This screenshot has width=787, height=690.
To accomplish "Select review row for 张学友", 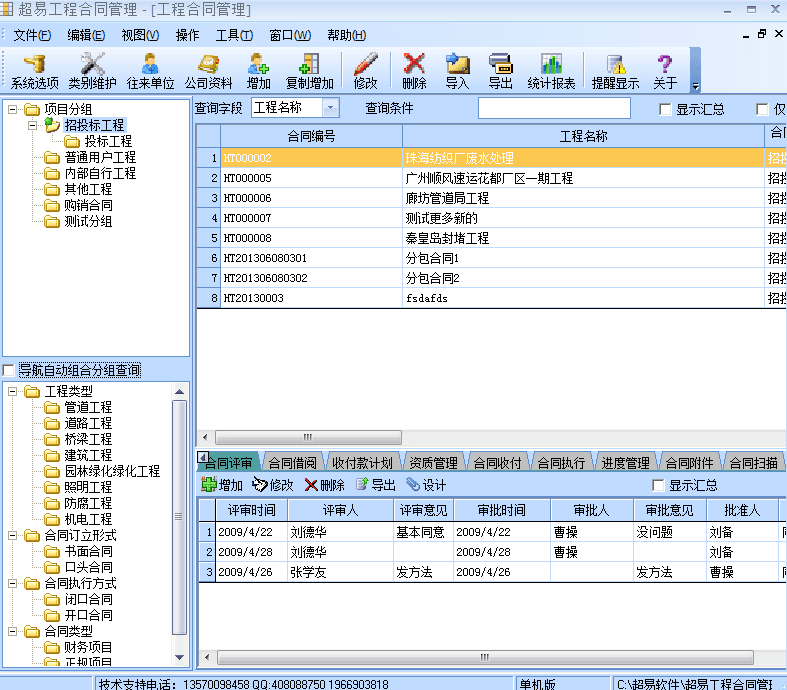I will pyautogui.click(x=492, y=572).
